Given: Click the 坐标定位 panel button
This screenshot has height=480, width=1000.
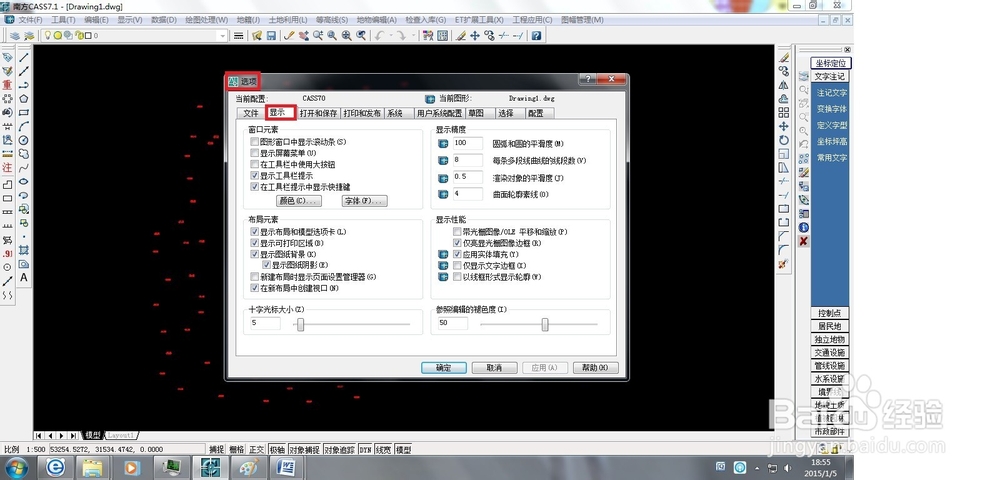Looking at the screenshot, I should click(831, 63).
